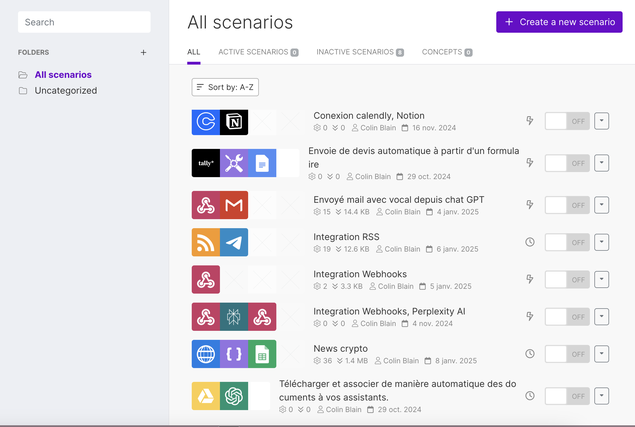The height and width of the screenshot is (427, 635).
Task: Click the OpenAI ChatGPT module icon
Action: [x=234, y=396]
